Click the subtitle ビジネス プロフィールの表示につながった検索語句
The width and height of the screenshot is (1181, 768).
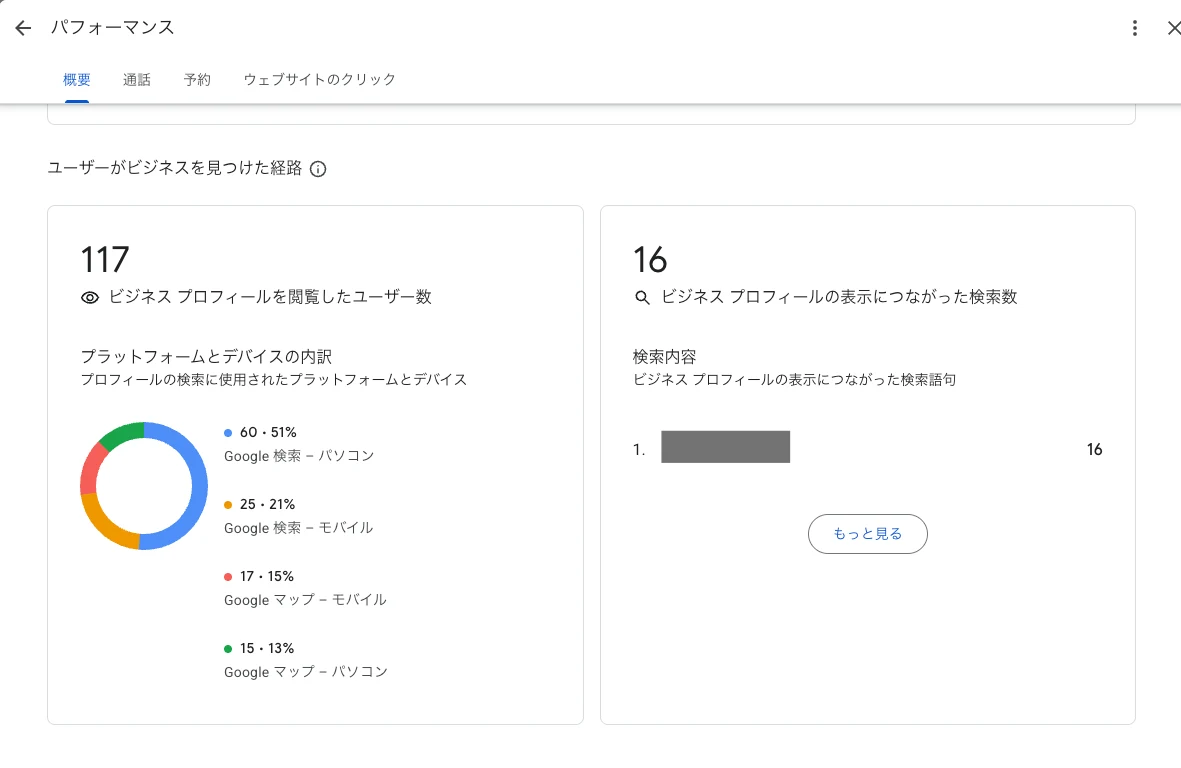[x=795, y=379]
